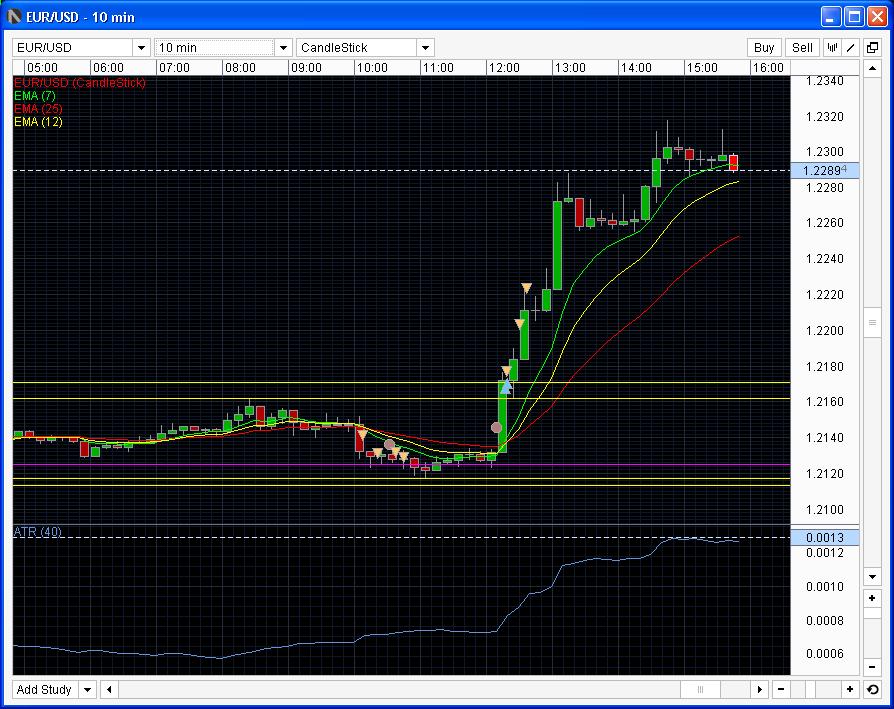The height and width of the screenshot is (709, 894).
Task: Minimize the EUR/USD chart window
Action: coord(831,17)
